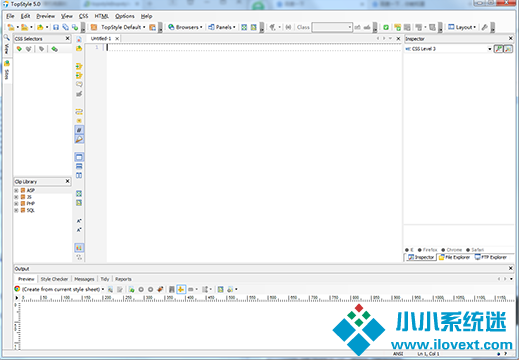The height and width of the screenshot is (361, 521).
Task: Open the HTML menu
Action: point(102,16)
